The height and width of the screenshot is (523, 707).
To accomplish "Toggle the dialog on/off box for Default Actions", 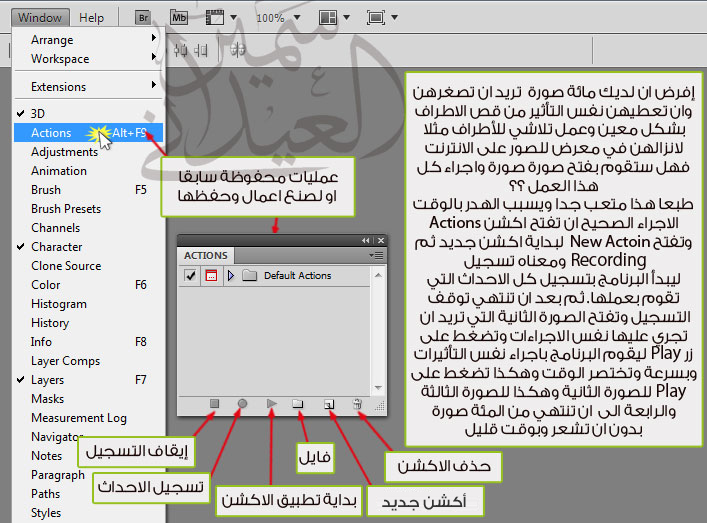I will [x=211, y=275].
